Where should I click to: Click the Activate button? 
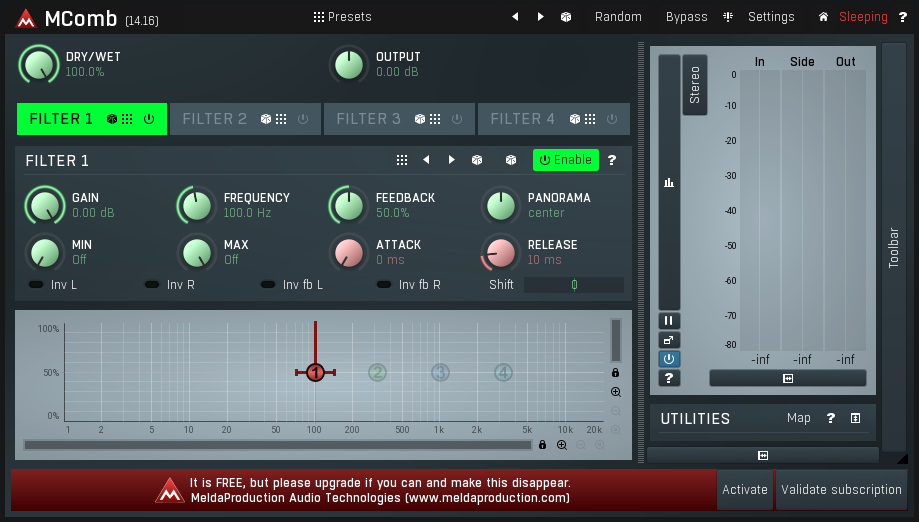tap(745, 490)
